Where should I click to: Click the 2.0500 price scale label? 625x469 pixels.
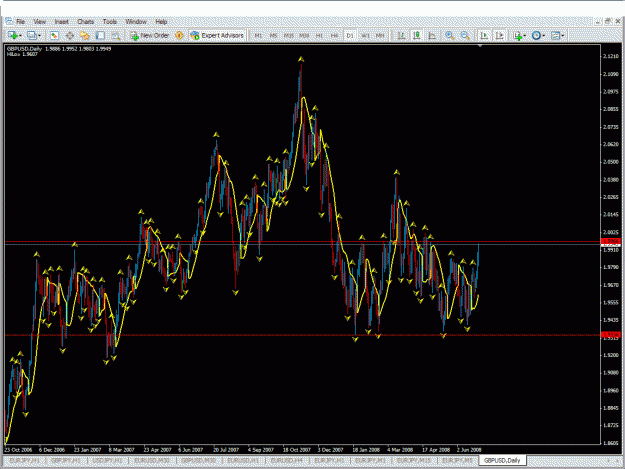coord(611,162)
